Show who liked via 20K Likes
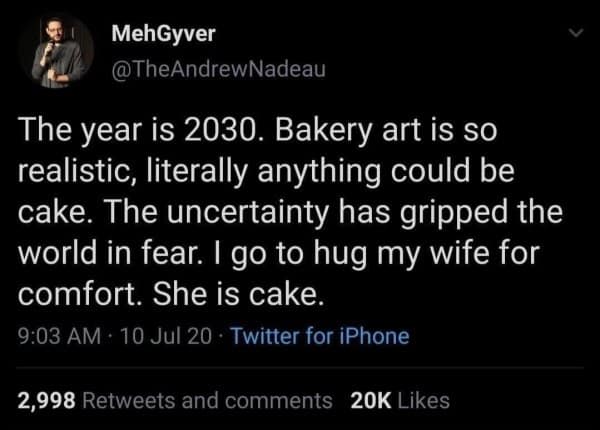 click(x=401, y=400)
